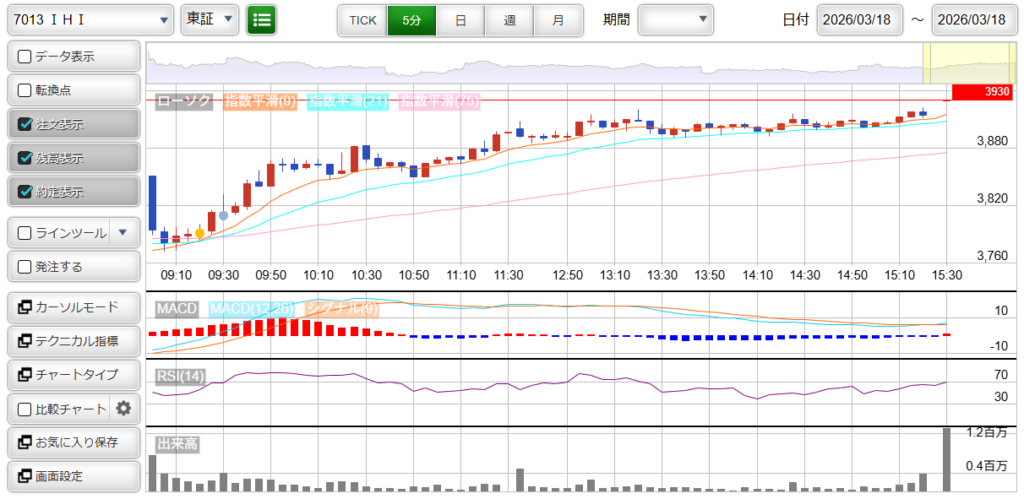Click the green list icon button

tap(262, 19)
